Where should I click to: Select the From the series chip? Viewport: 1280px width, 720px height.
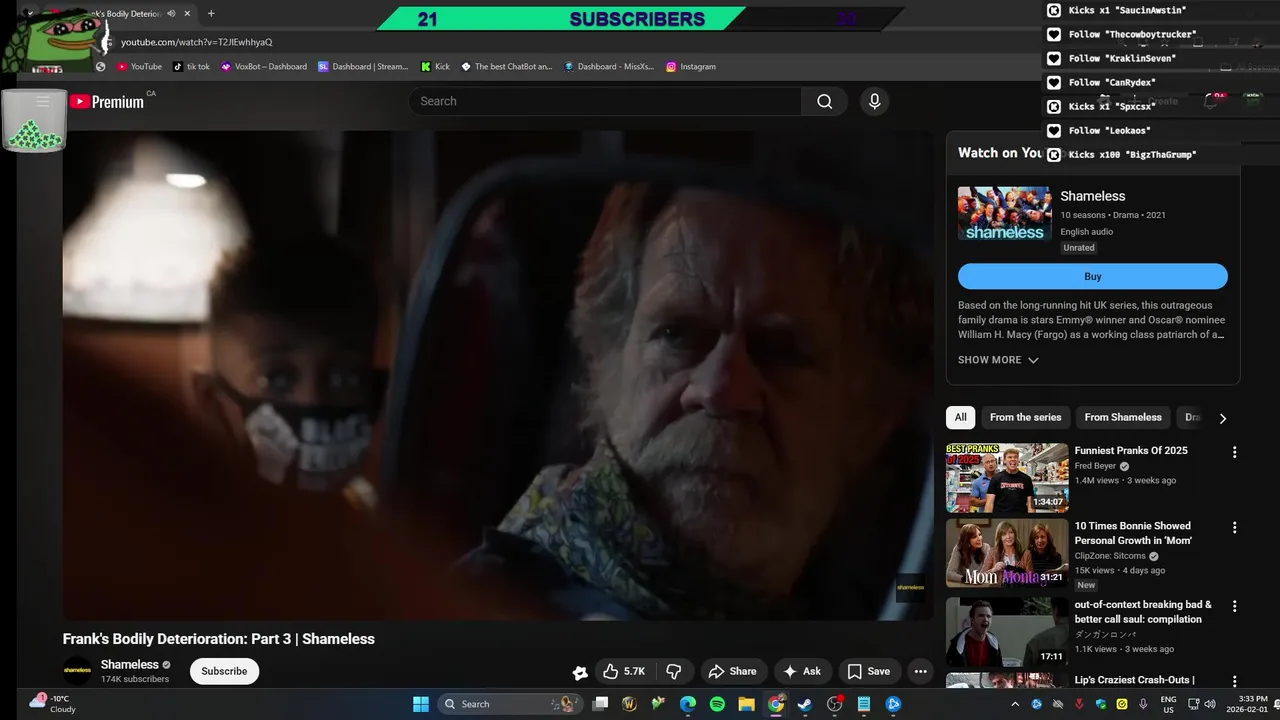1025,417
